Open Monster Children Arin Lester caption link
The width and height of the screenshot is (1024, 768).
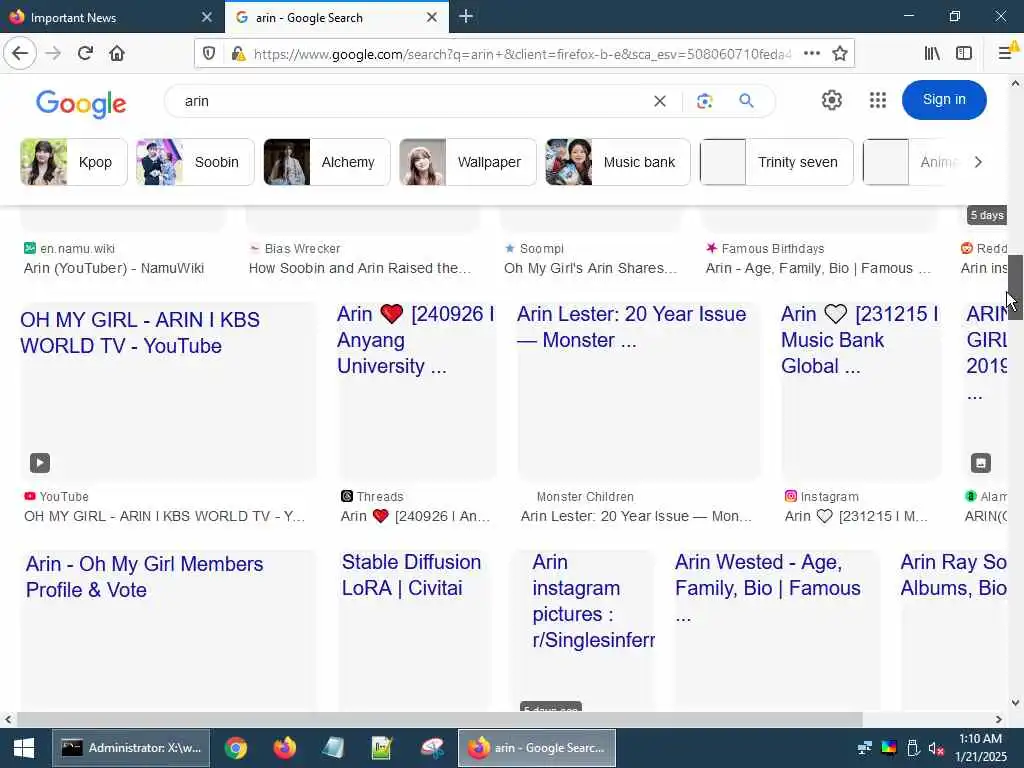(637, 516)
